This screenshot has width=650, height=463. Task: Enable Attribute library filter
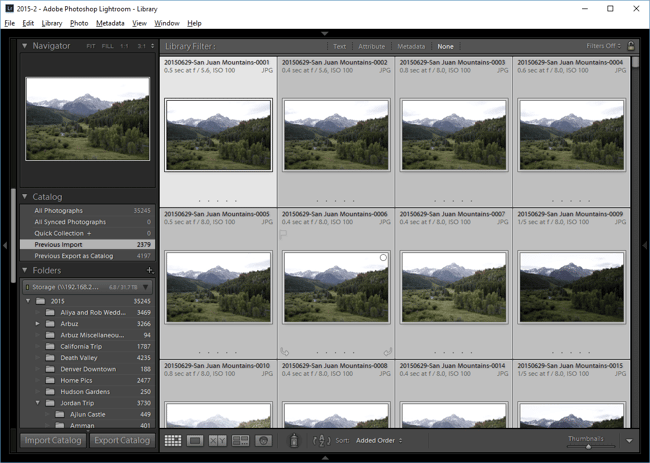point(371,46)
